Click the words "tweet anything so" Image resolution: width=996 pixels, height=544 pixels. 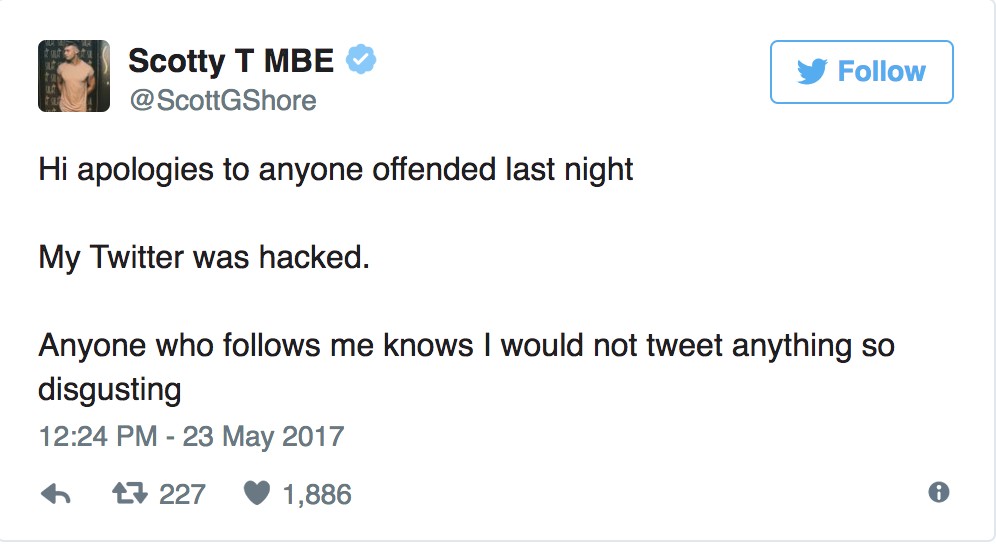tap(783, 347)
